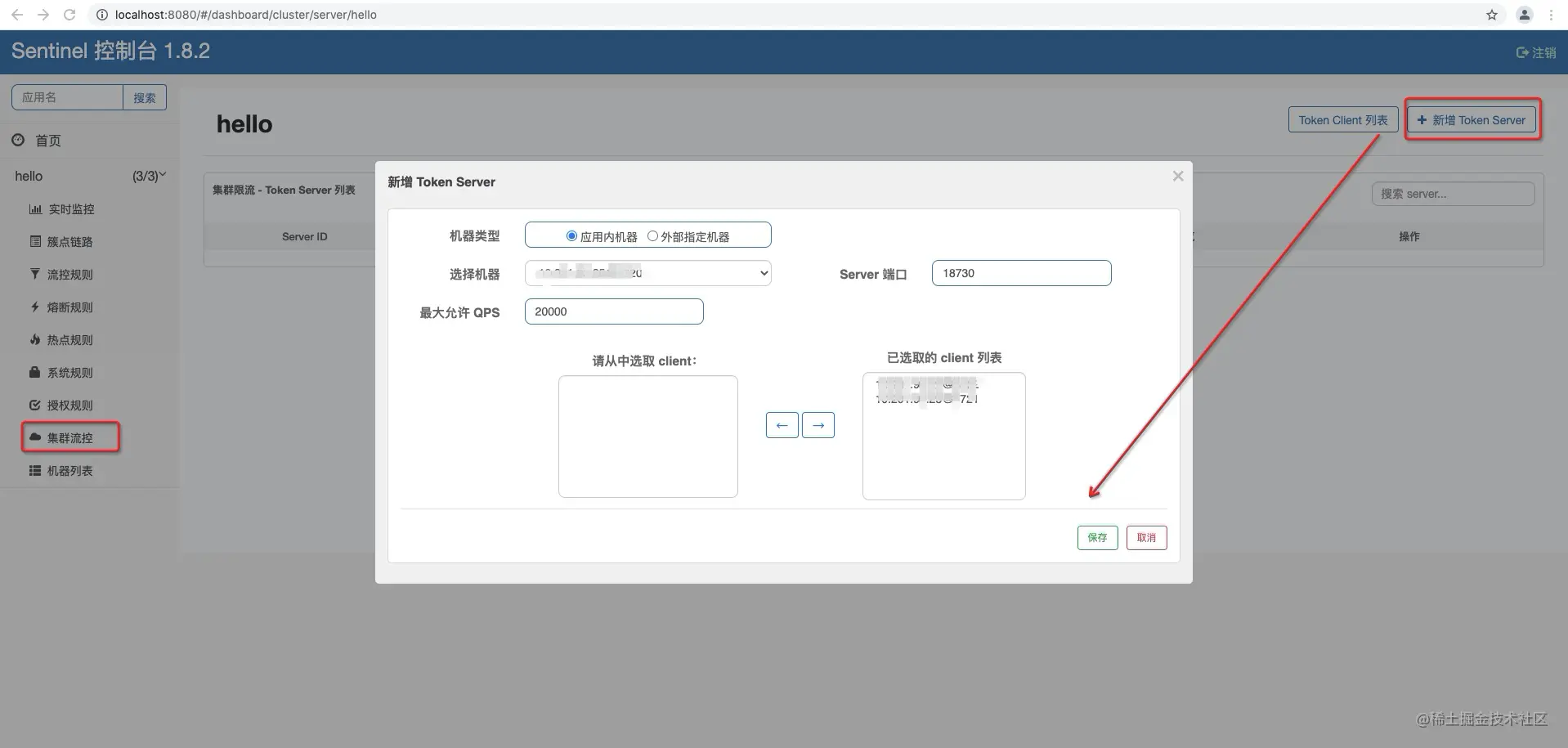This screenshot has width=1568, height=748.
Task: Open 热点规则 menu item
Action: point(61,340)
